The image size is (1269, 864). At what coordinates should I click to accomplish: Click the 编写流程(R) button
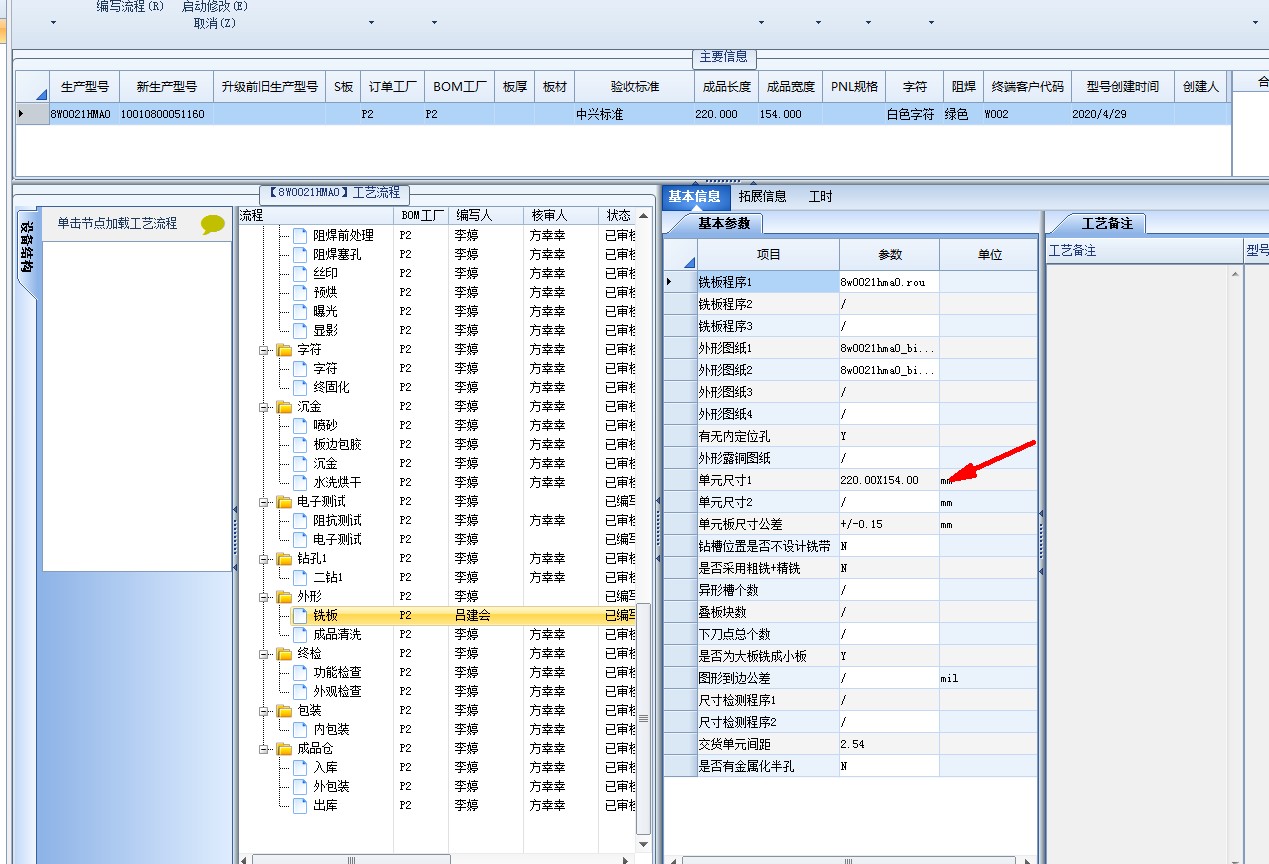[131, 6]
